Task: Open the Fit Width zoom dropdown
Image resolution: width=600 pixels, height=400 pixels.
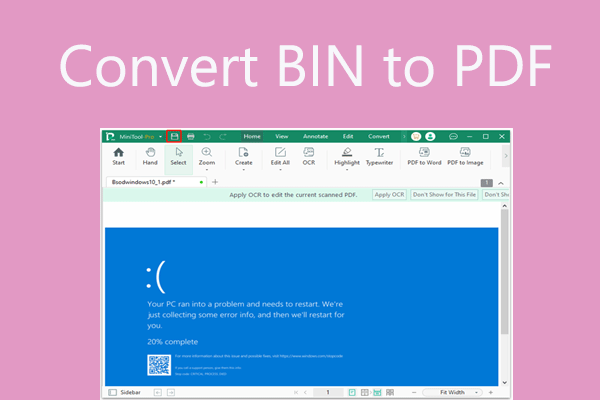Action: (x=452, y=392)
